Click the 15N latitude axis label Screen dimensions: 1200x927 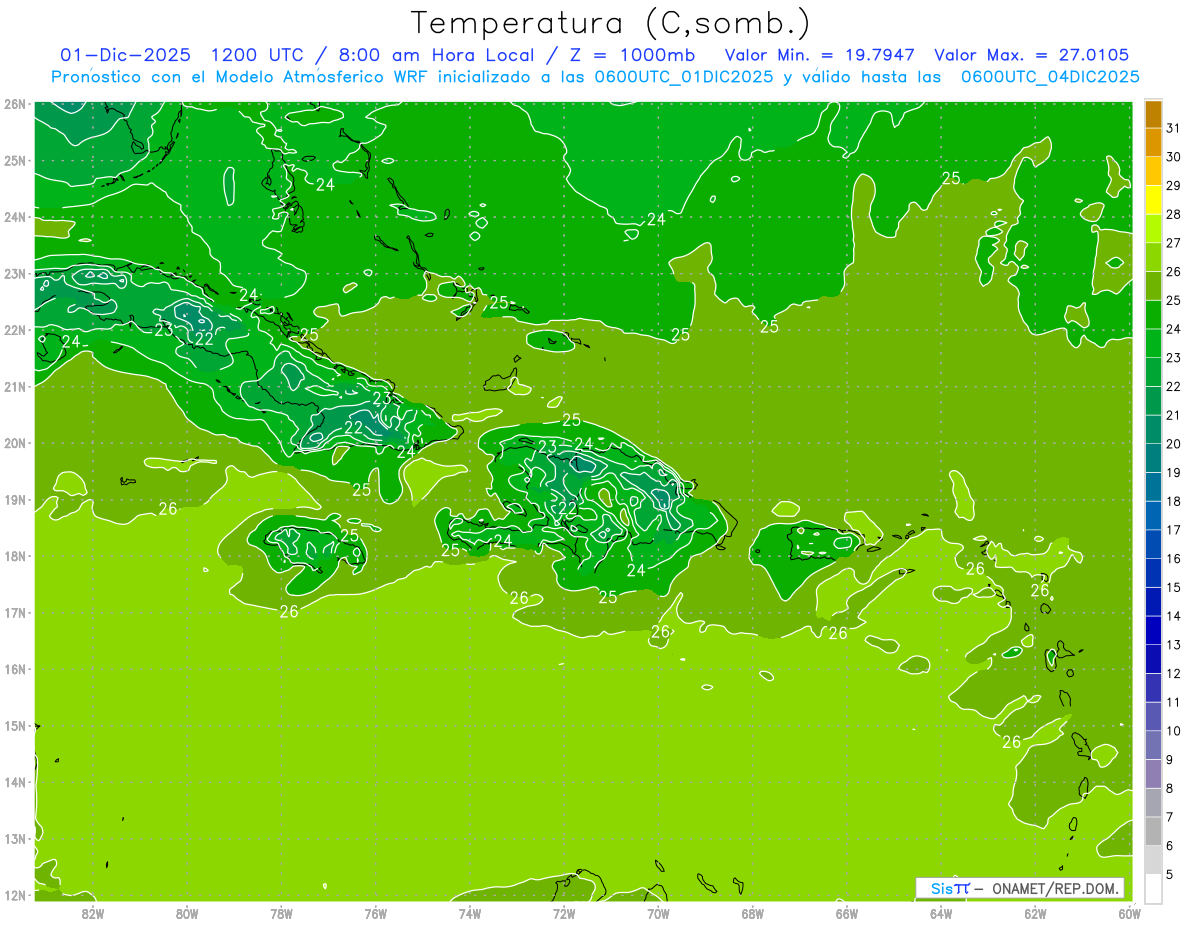(x=15, y=725)
